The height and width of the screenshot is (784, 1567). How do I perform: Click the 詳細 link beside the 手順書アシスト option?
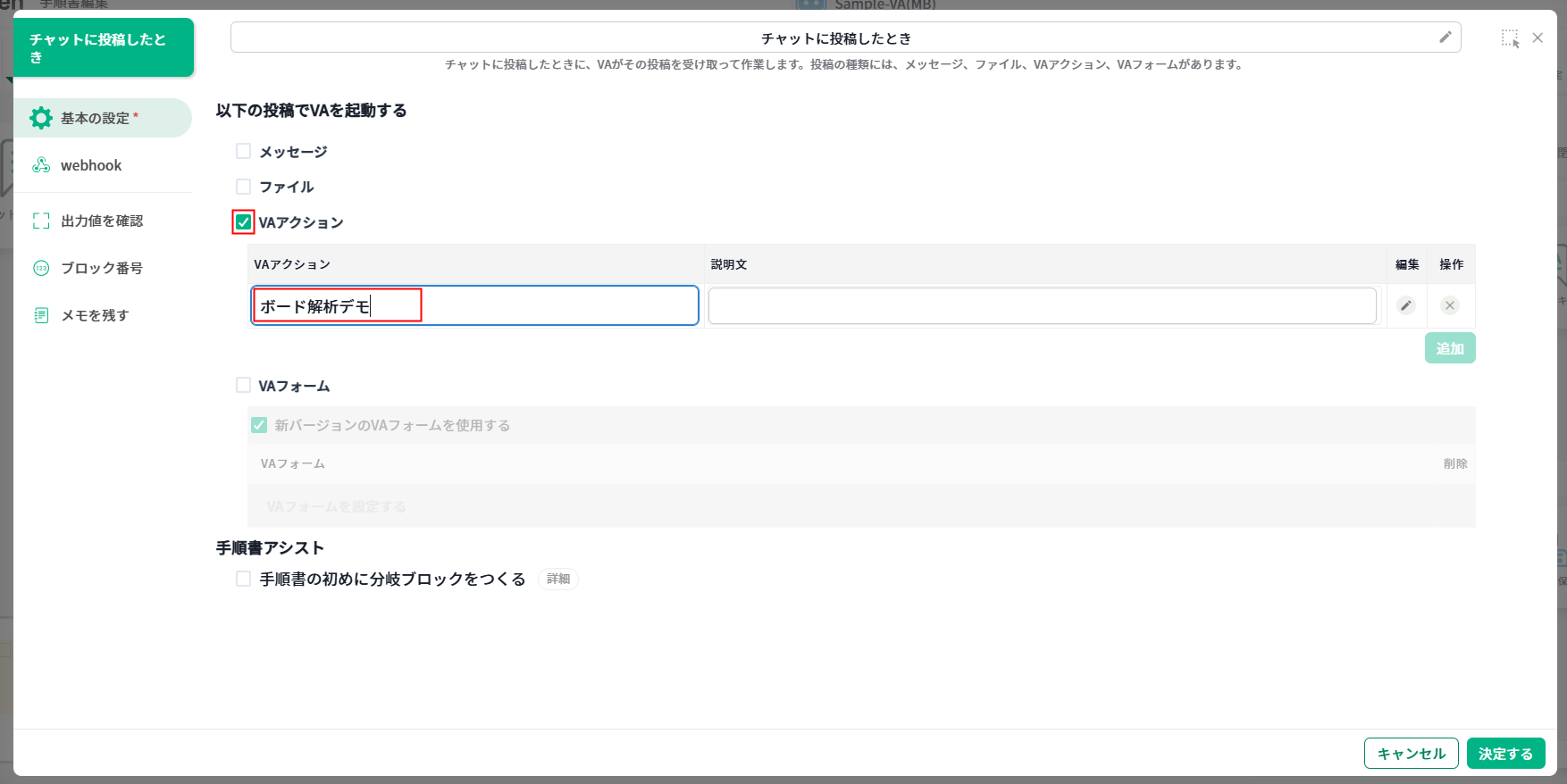coord(558,579)
